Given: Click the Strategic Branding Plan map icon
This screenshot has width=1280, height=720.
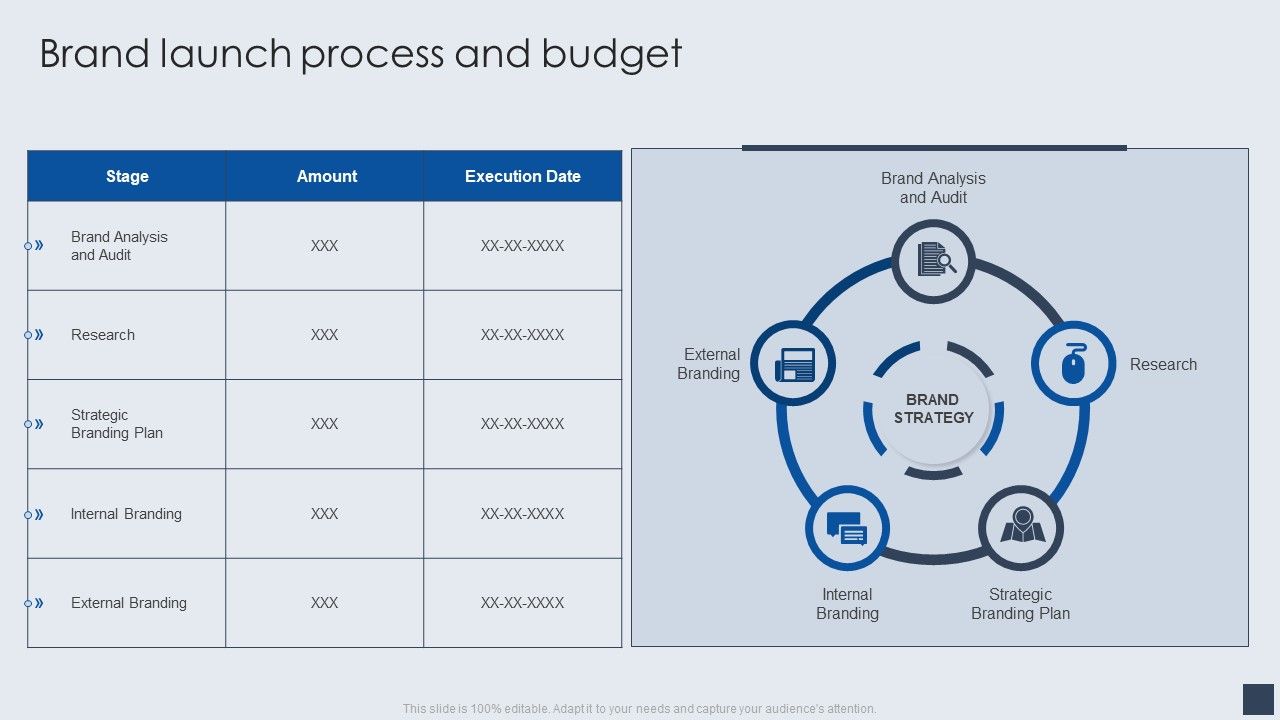Looking at the screenshot, I should coord(1021,526).
